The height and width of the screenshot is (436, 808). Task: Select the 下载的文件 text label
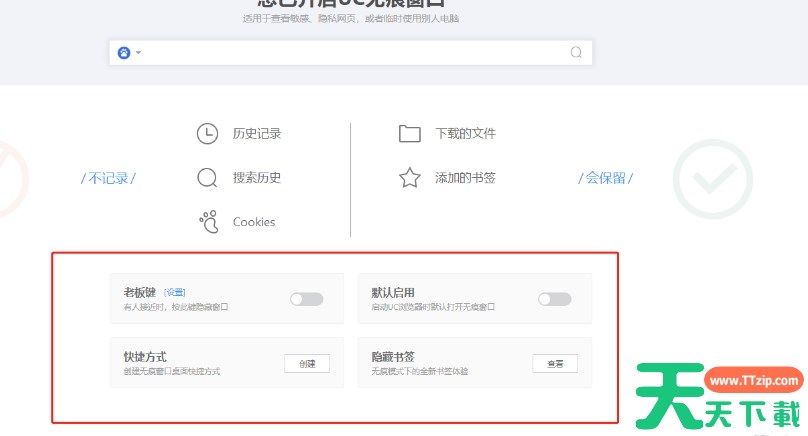point(465,133)
